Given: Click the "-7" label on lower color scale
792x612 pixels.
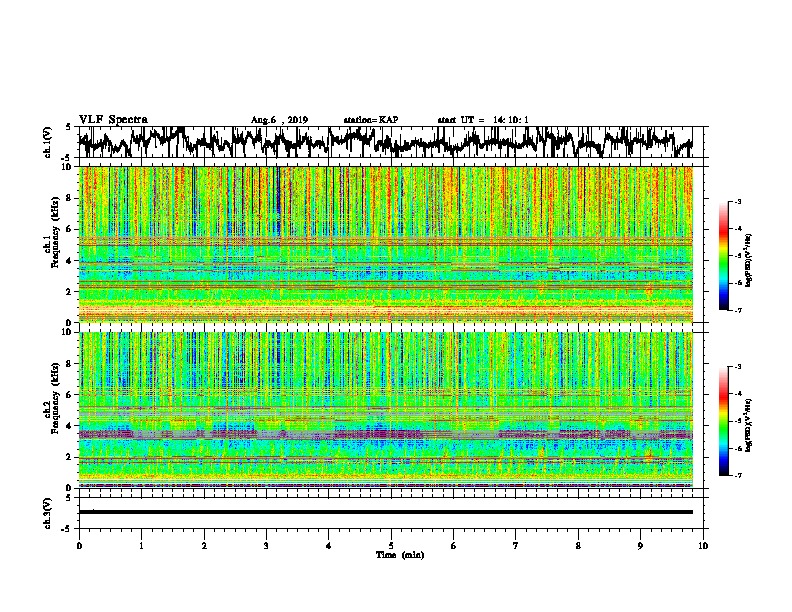Looking at the screenshot, I should tap(737, 475).
